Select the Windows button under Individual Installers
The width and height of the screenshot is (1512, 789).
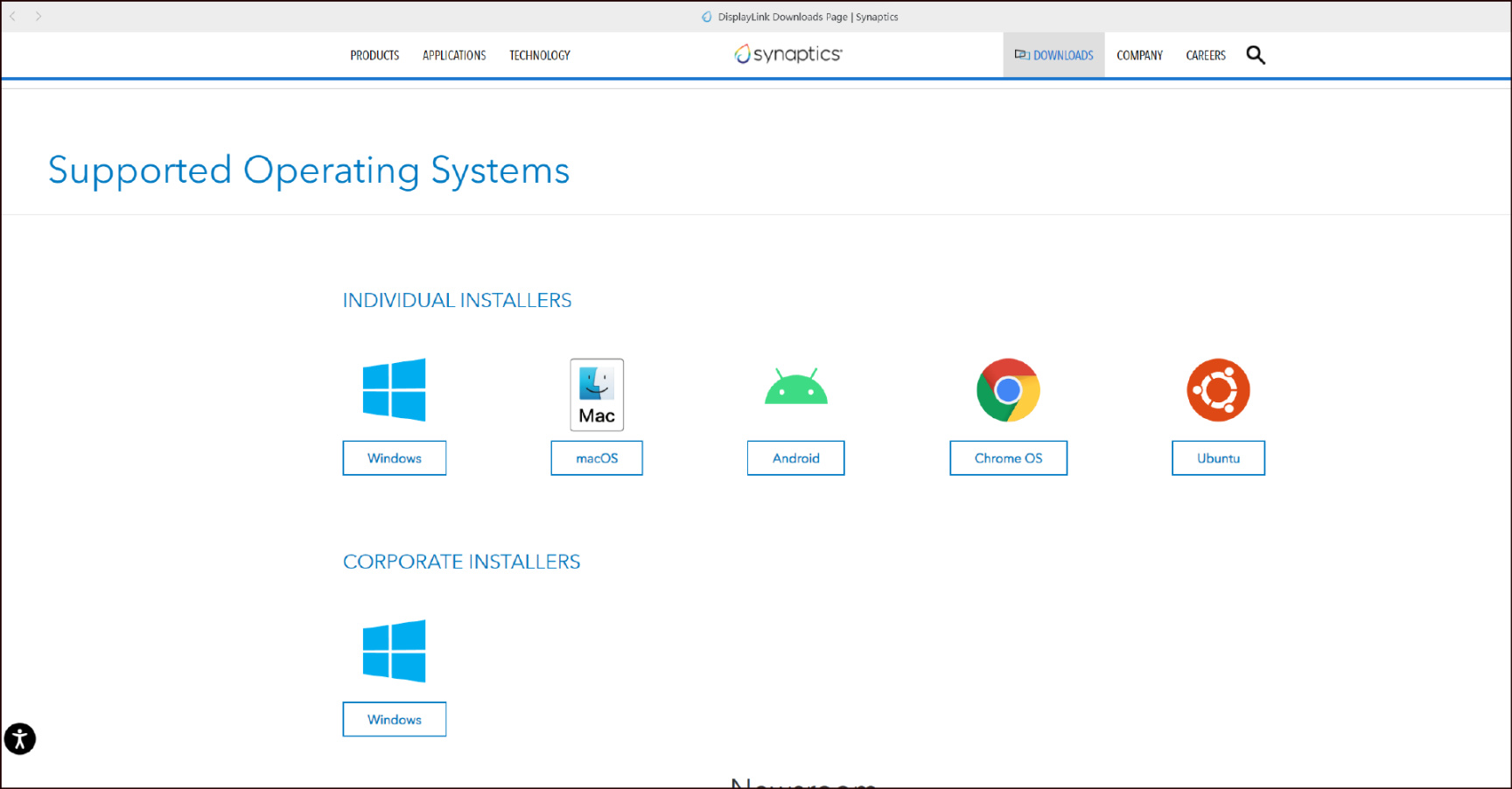(x=395, y=458)
